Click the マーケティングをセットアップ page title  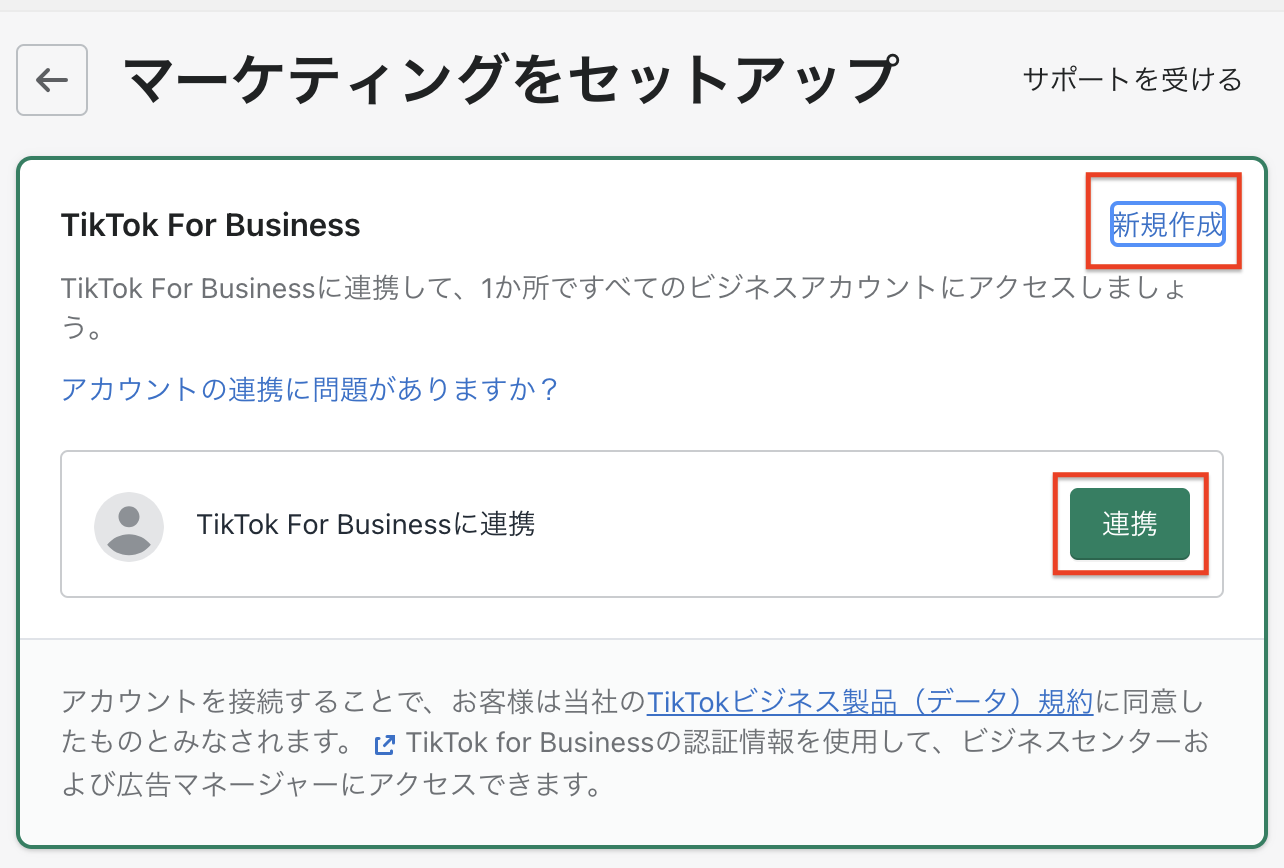click(x=509, y=80)
